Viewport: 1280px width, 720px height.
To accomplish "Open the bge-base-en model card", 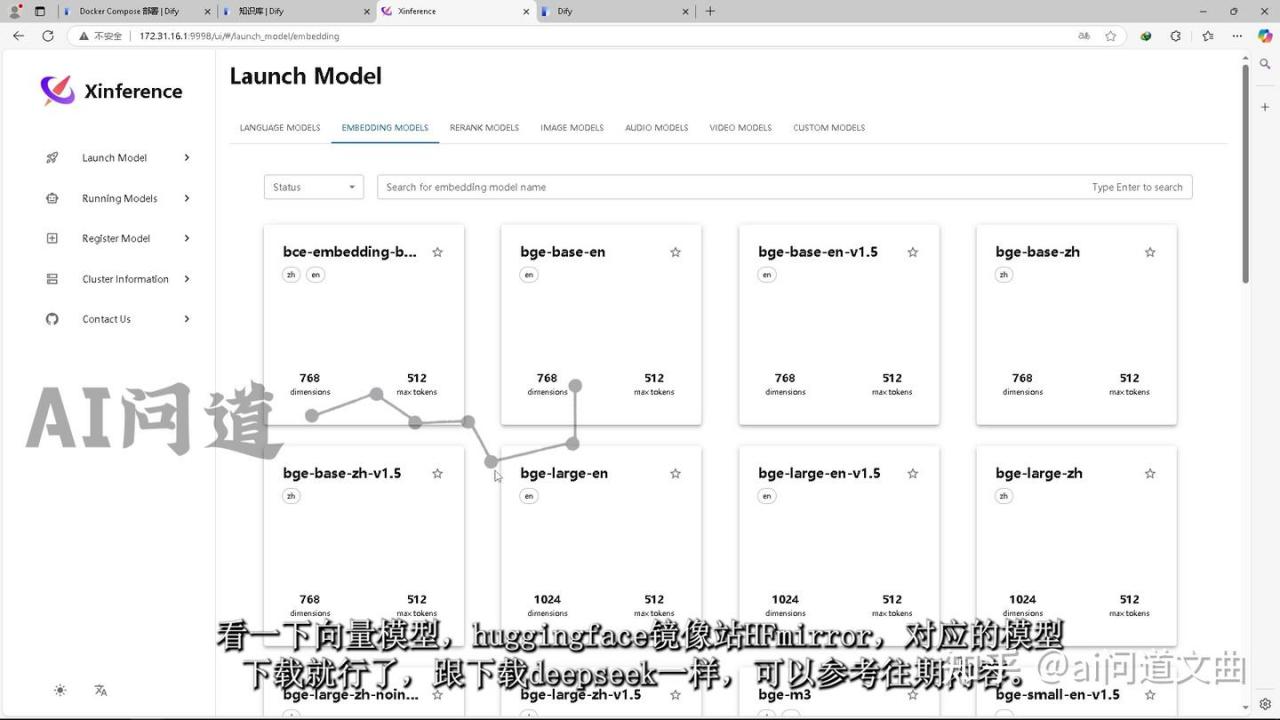I will [x=601, y=325].
